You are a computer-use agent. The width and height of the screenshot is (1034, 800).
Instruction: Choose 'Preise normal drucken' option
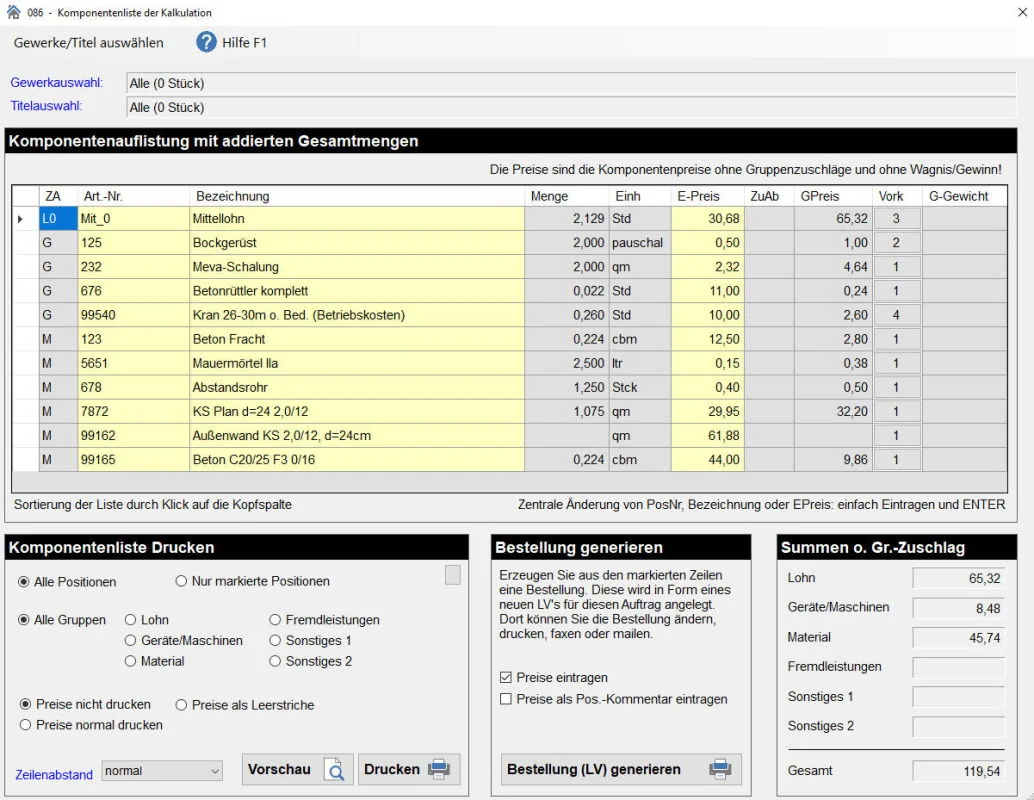25,725
